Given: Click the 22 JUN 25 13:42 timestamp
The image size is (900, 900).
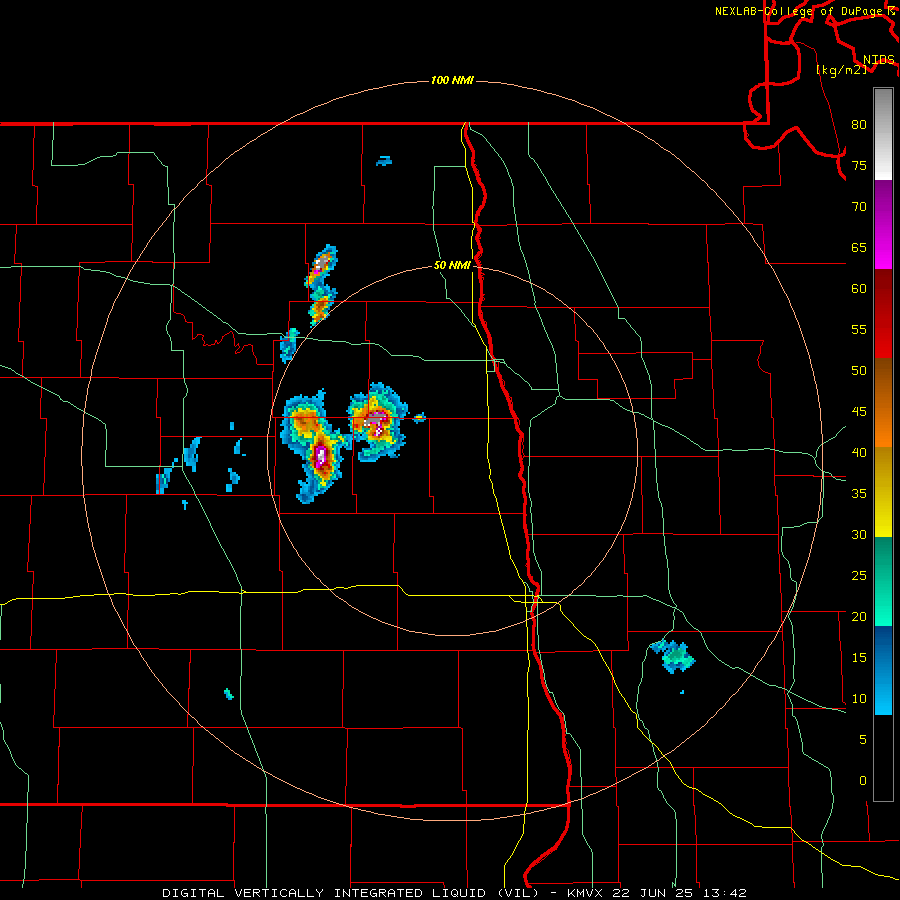Looking at the screenshot, I should click(x=680, y=893).
